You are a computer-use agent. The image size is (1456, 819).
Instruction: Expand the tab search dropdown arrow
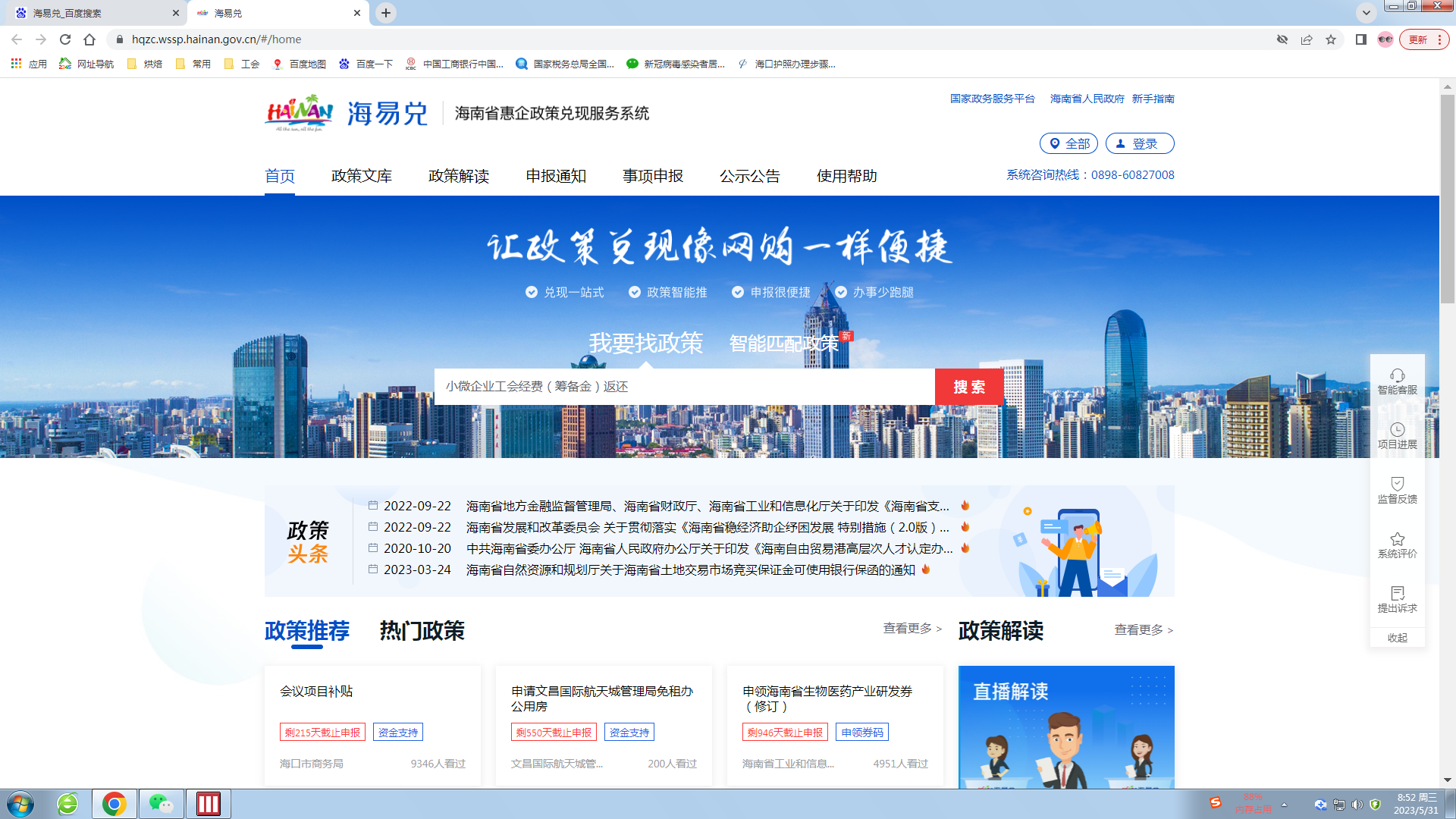click(1366, 13)
